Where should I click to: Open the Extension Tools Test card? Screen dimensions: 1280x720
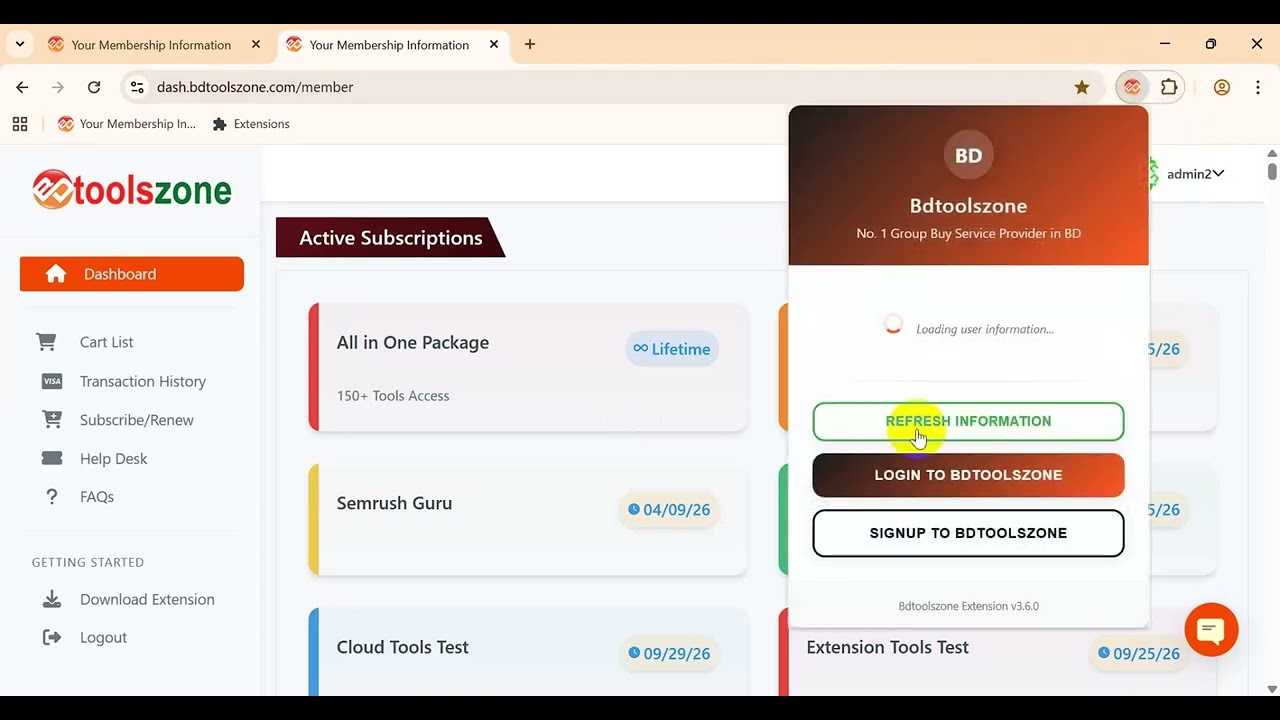[998, 652]
